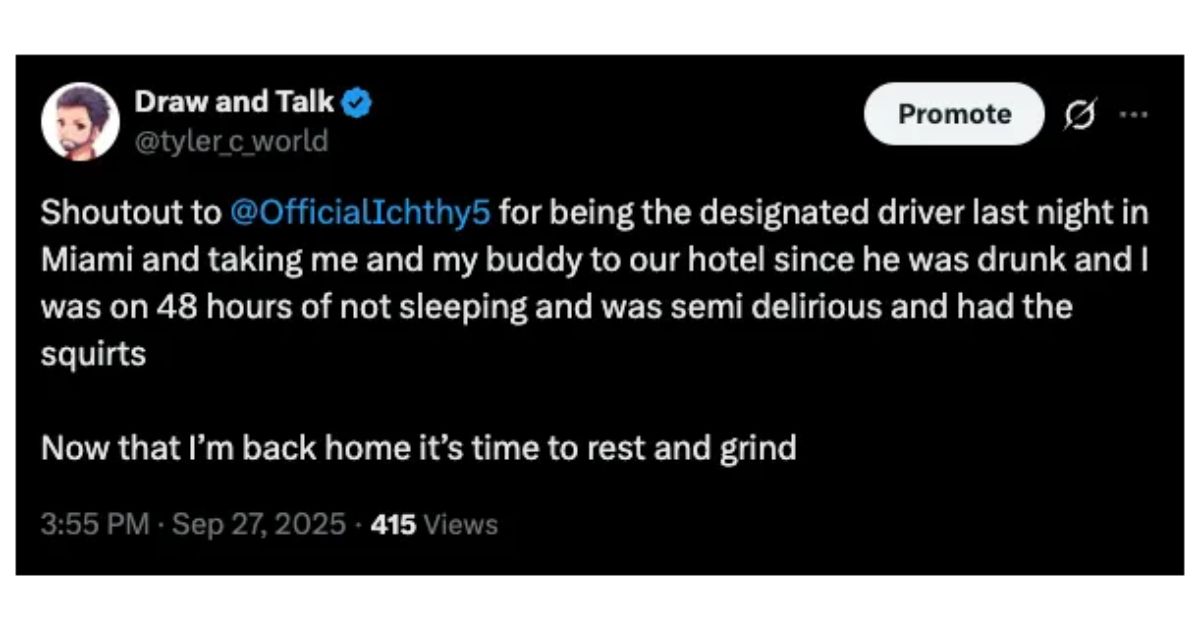Click the word Views after 415
Viewport: 1200px width, 630px height.
(461, 523)
